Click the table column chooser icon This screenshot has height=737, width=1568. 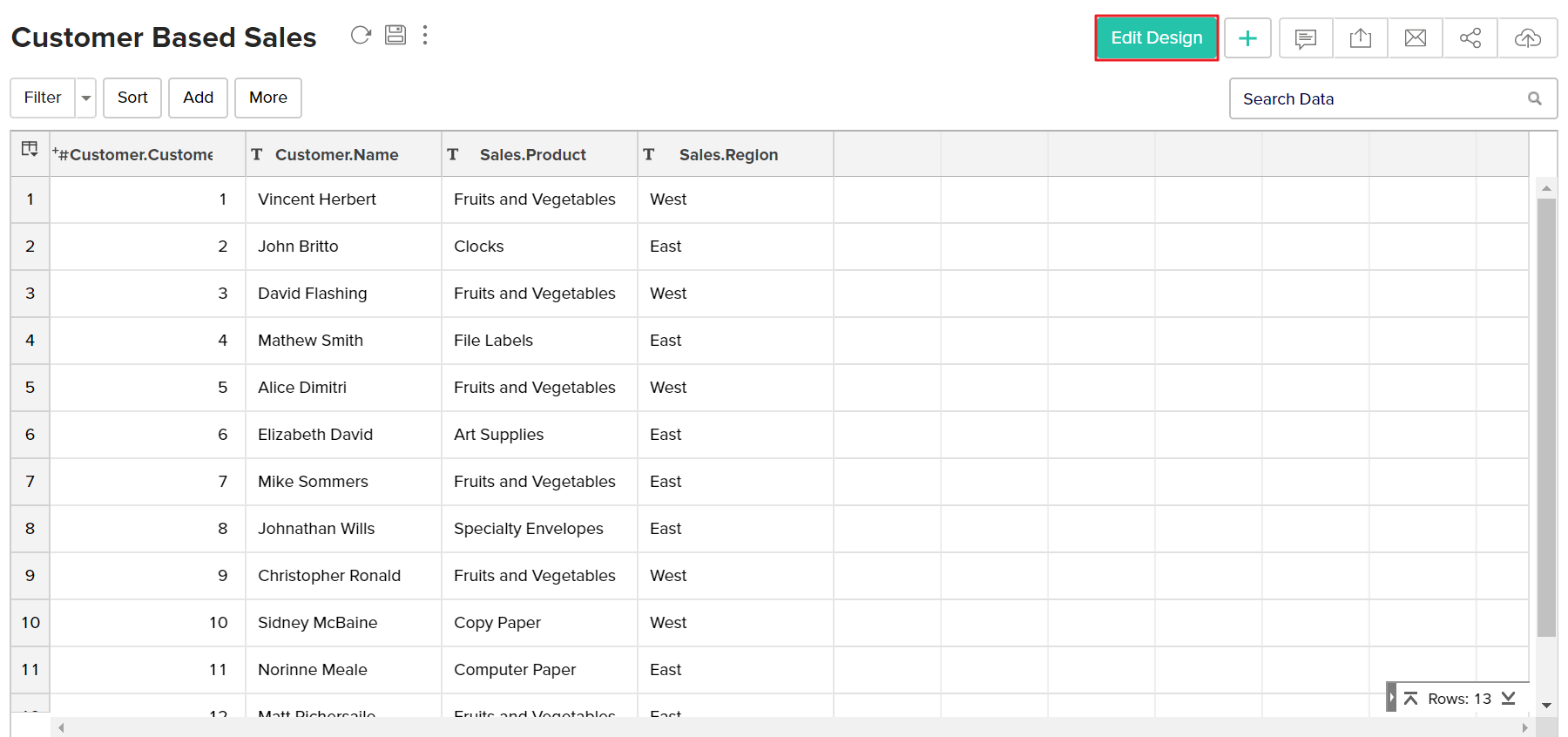tap(30, 149)
